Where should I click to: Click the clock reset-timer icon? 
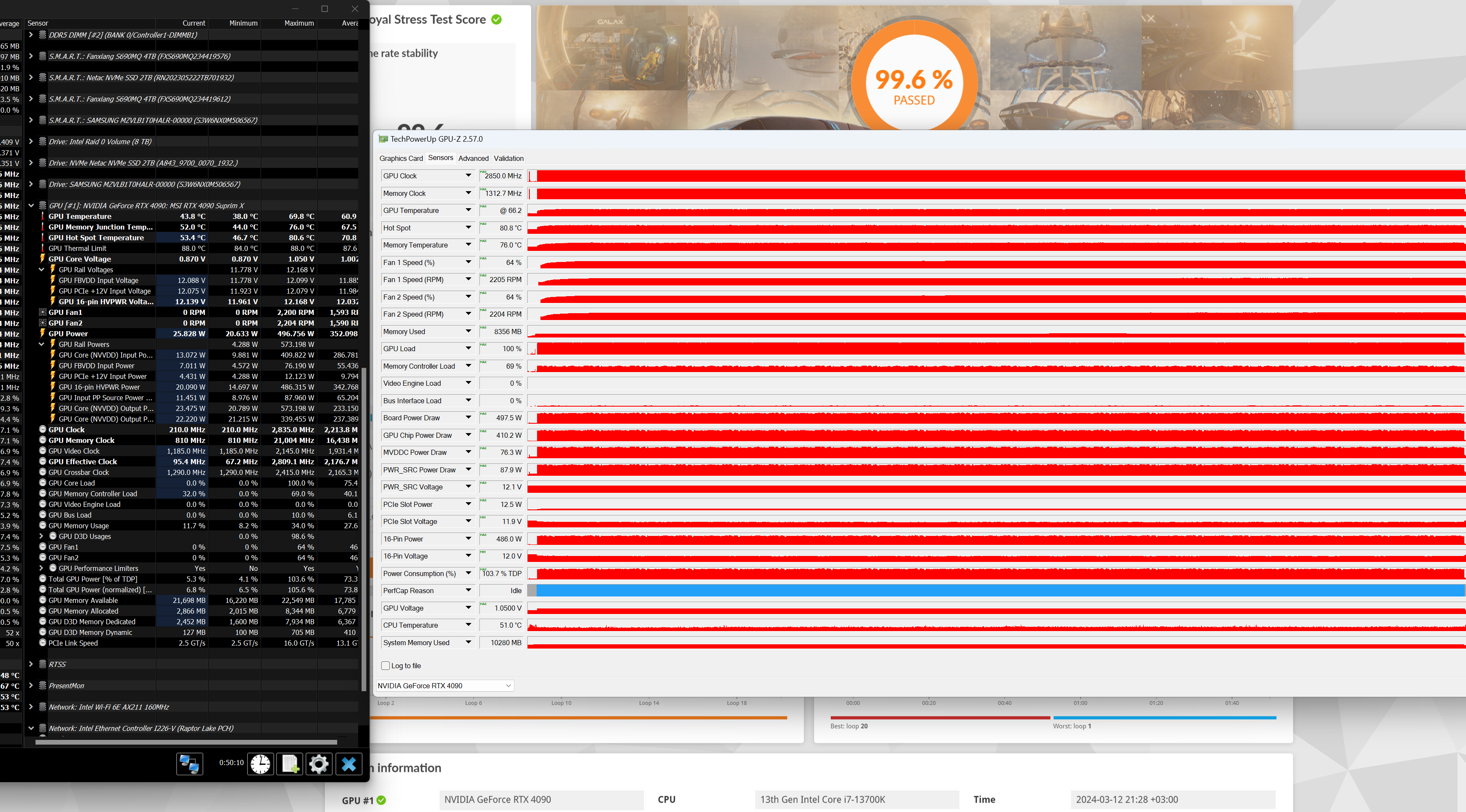tap(261, 763)
